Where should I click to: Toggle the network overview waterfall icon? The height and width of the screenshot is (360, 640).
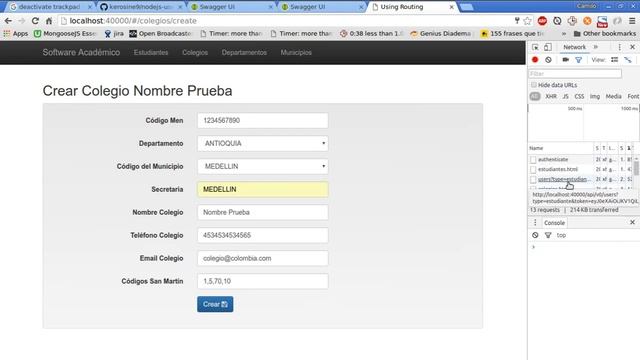pos(628,60)
